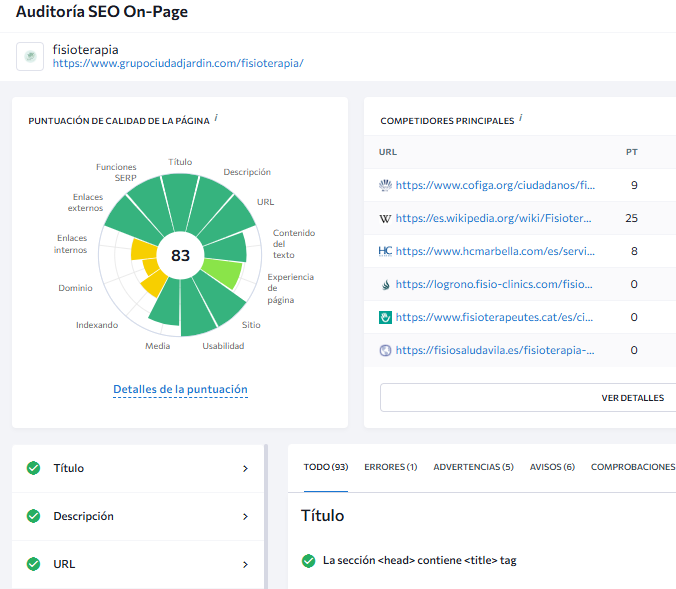Viewport: 676px width, 589px height.
Task: Open cofiga.org competitor link
Action: coord(495,185)
